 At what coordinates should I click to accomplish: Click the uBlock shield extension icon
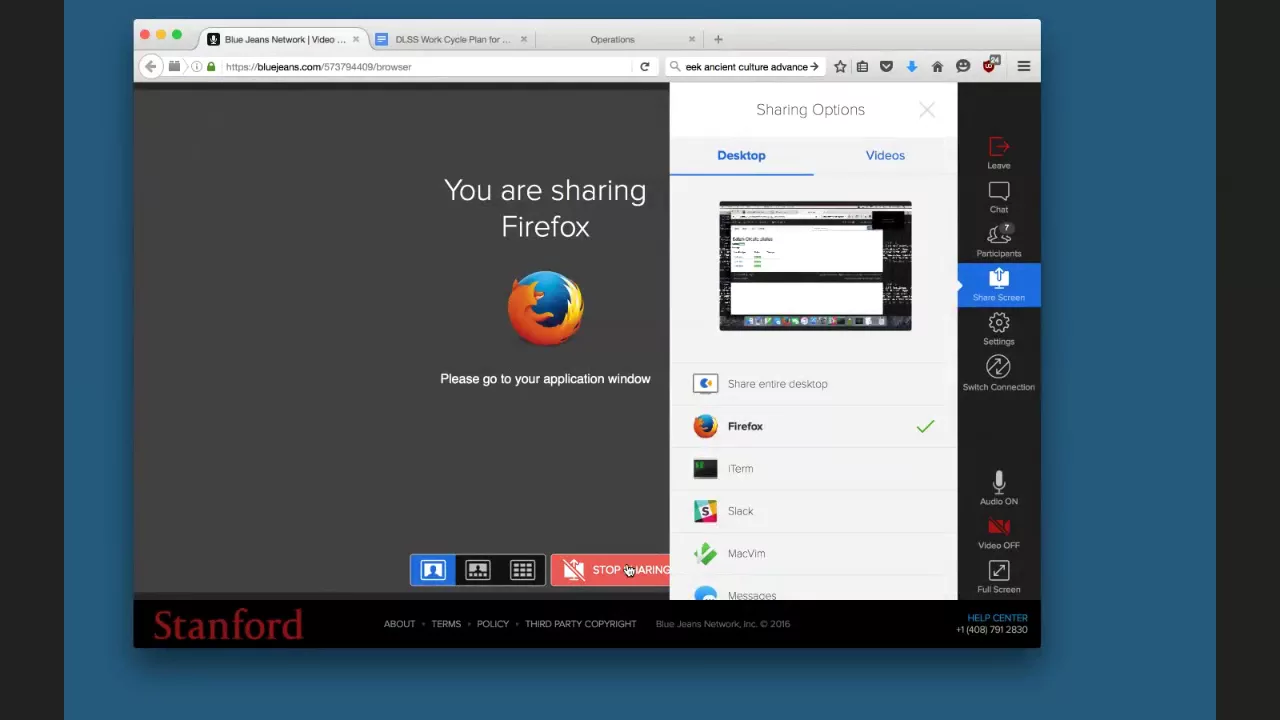(990, 65)
